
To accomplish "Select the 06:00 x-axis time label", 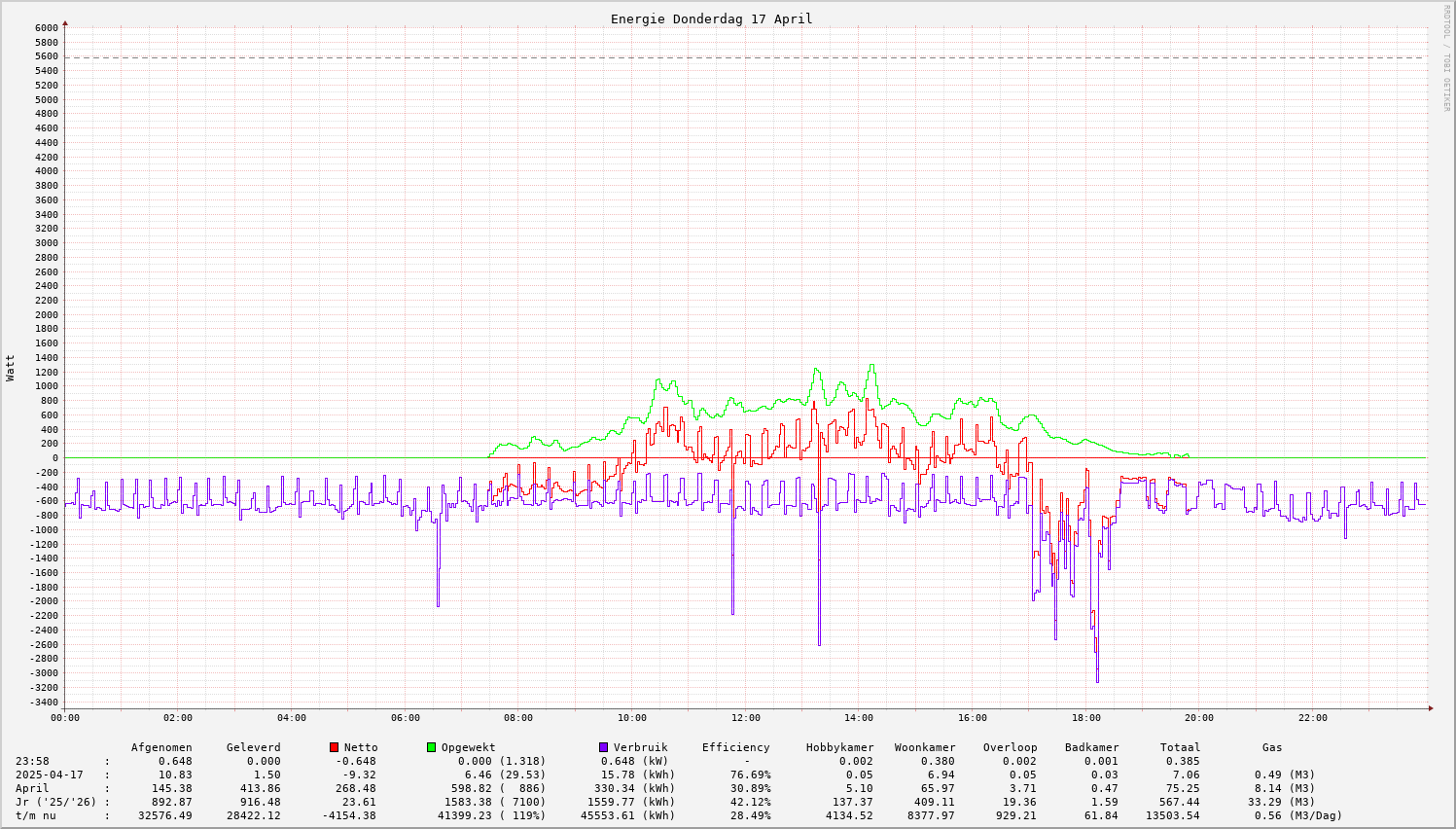I will click(405, 718).
